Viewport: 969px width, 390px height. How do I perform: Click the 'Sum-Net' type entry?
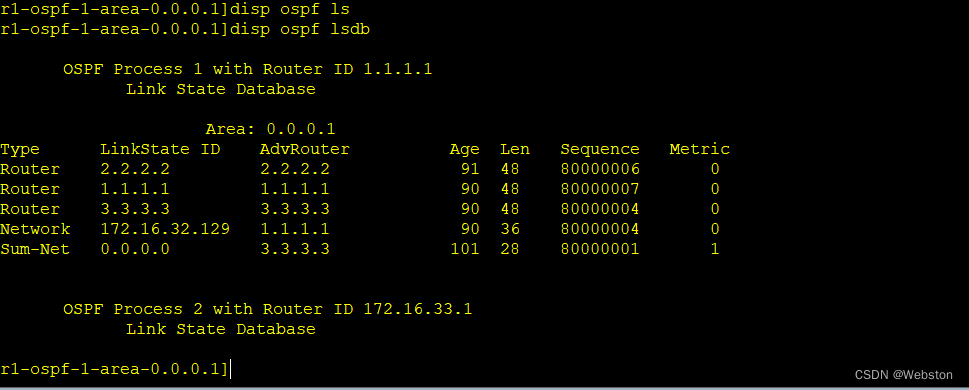35,249
